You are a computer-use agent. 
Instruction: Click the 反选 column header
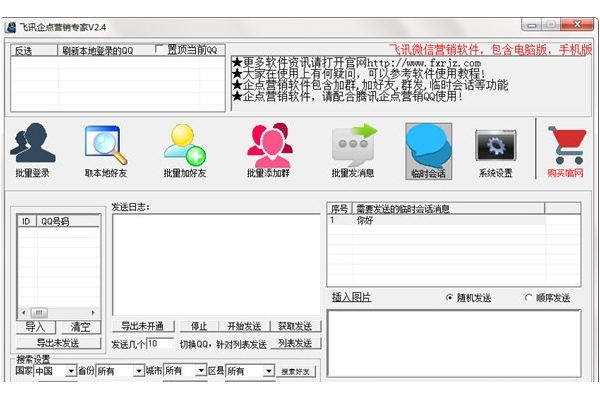tap(34, 51)
